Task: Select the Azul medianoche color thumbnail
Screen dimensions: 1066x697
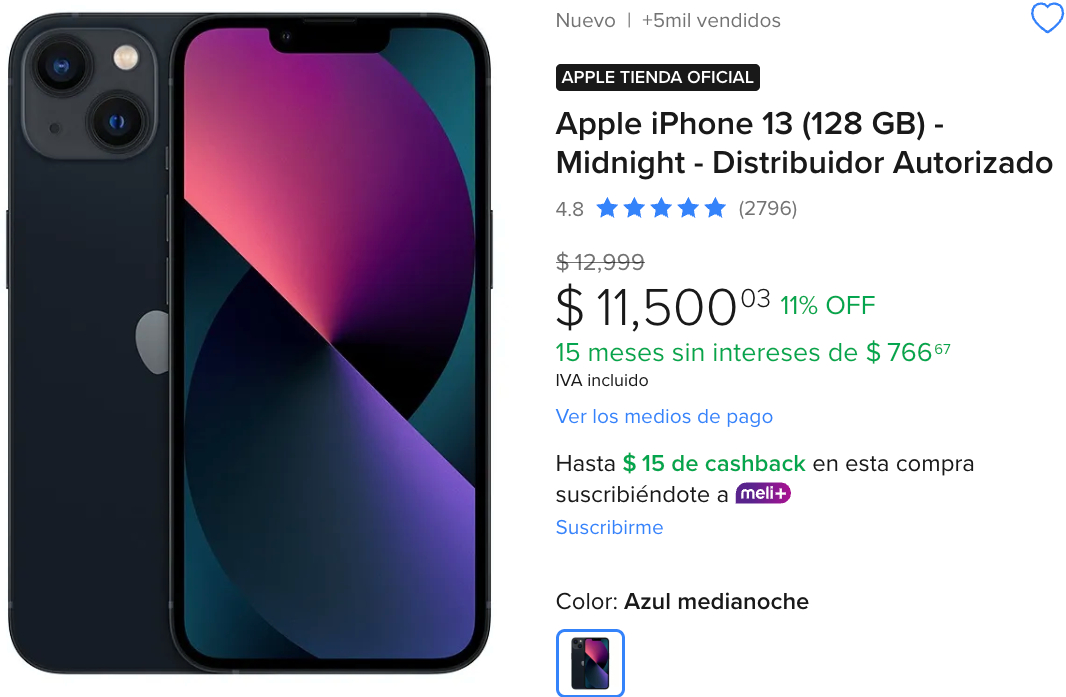Action: 590,663
